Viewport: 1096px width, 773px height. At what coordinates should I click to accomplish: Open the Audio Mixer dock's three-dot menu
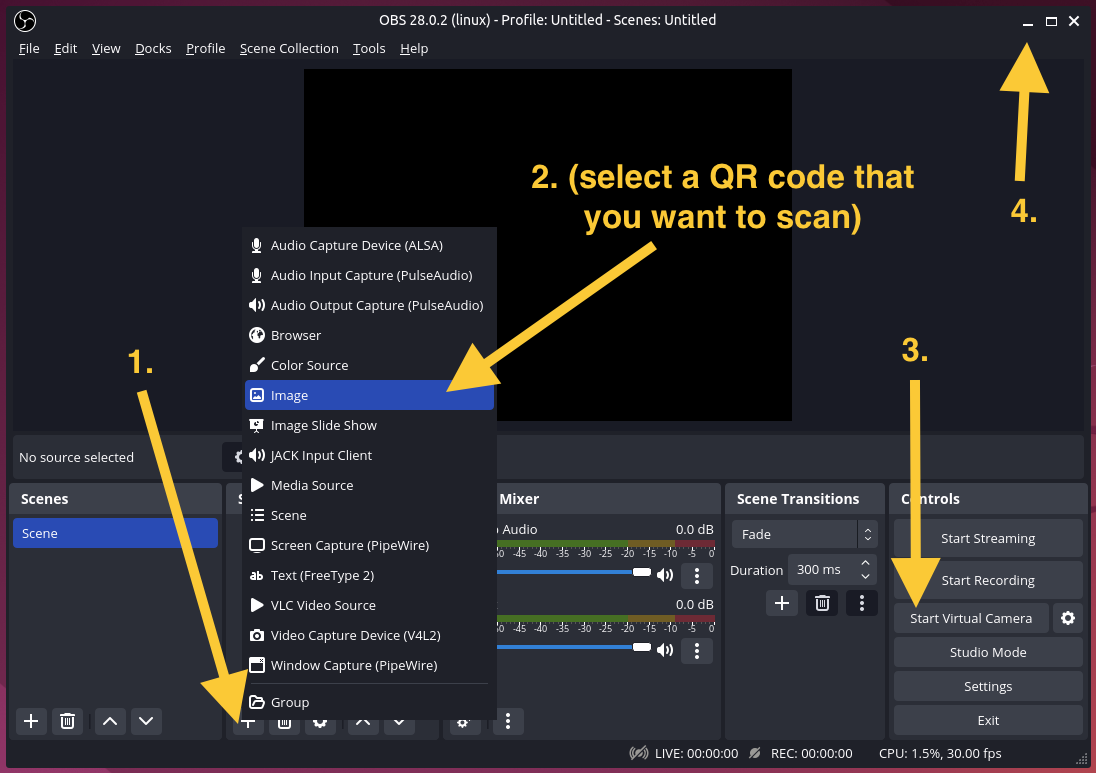(x=508, y=721)
